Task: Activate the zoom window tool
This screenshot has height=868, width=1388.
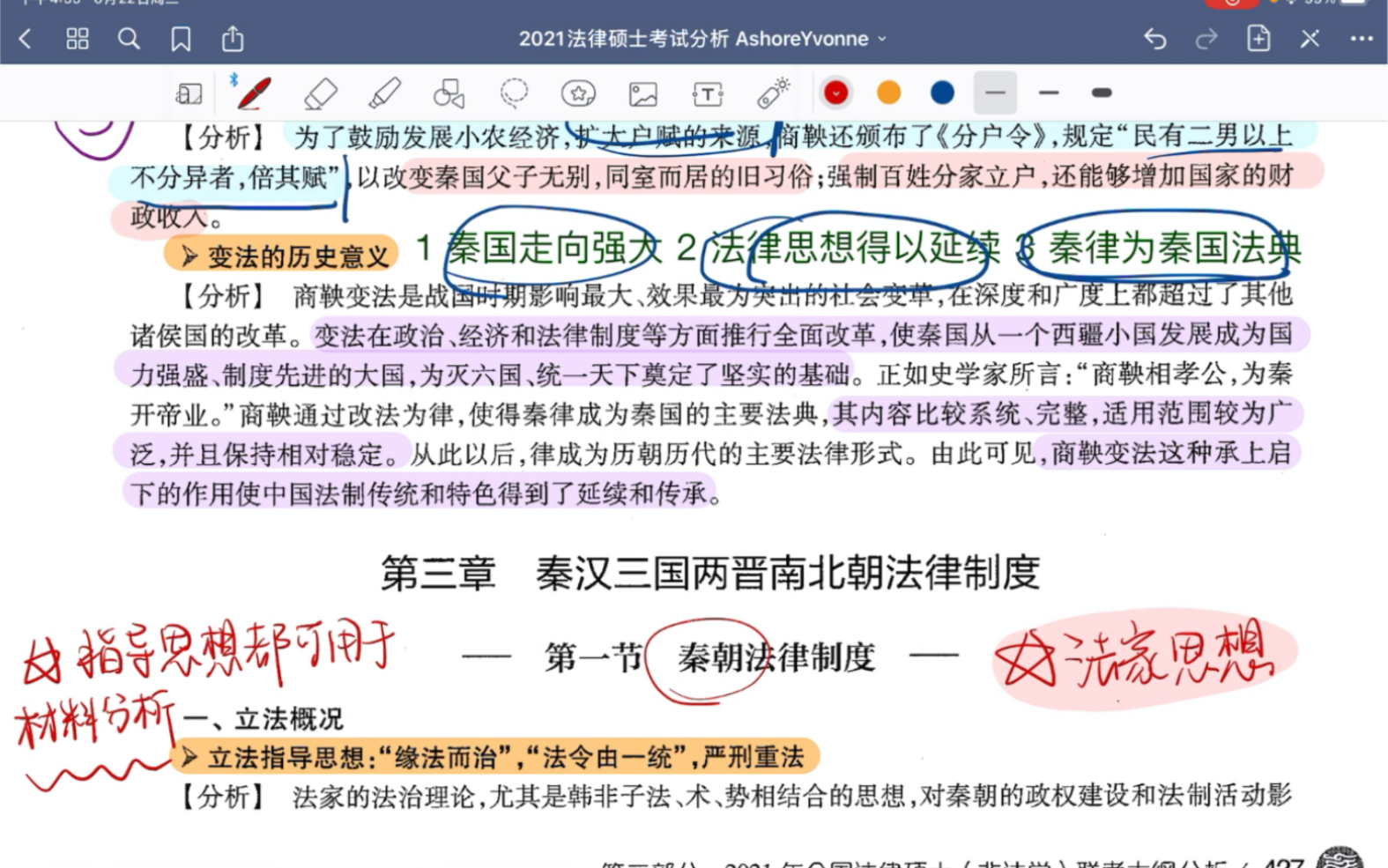Action: pyautogui.click(x=189, y=93)
